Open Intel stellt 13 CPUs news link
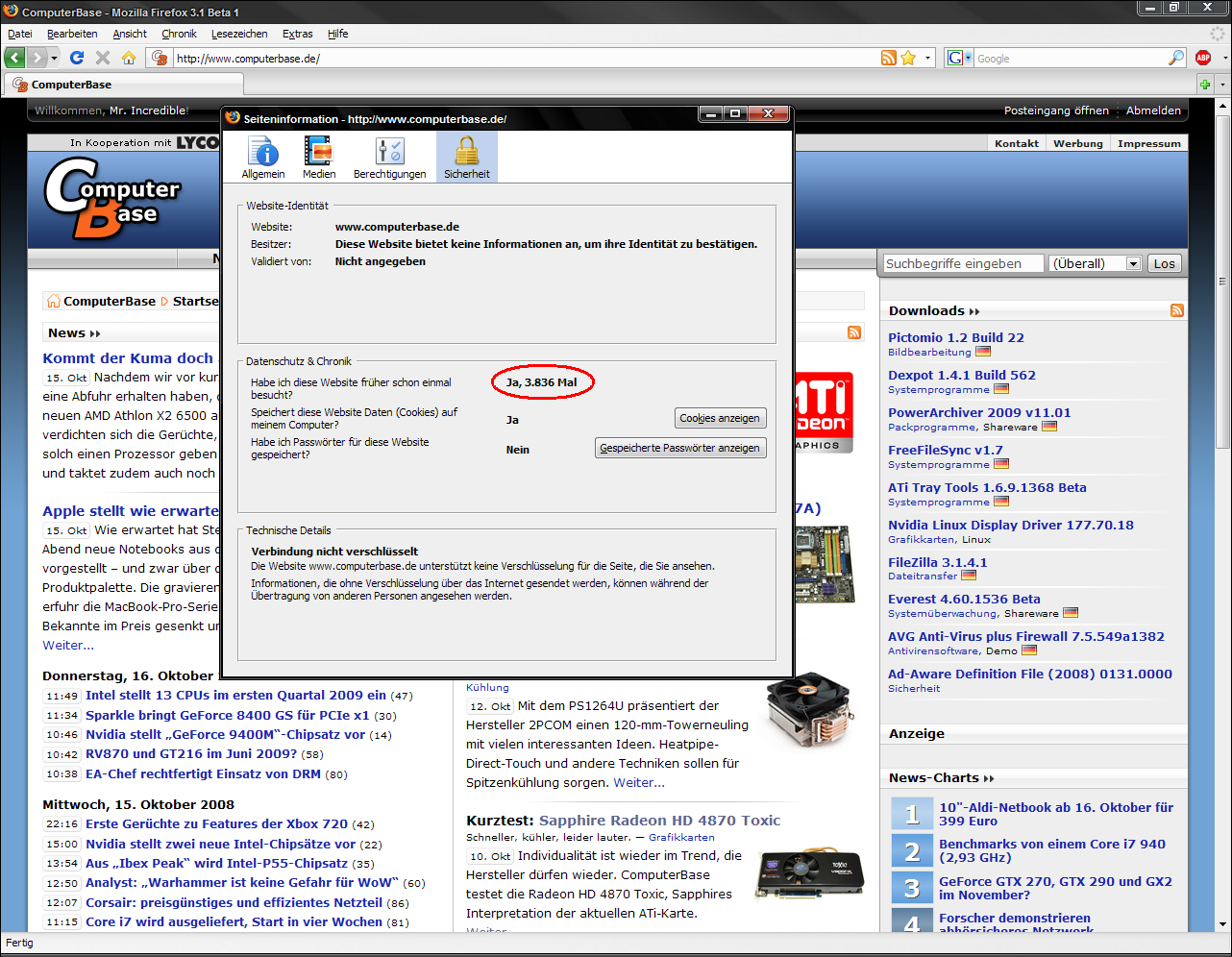The height and width of the screenshot is (957, 1232). [x=235, y=695]
